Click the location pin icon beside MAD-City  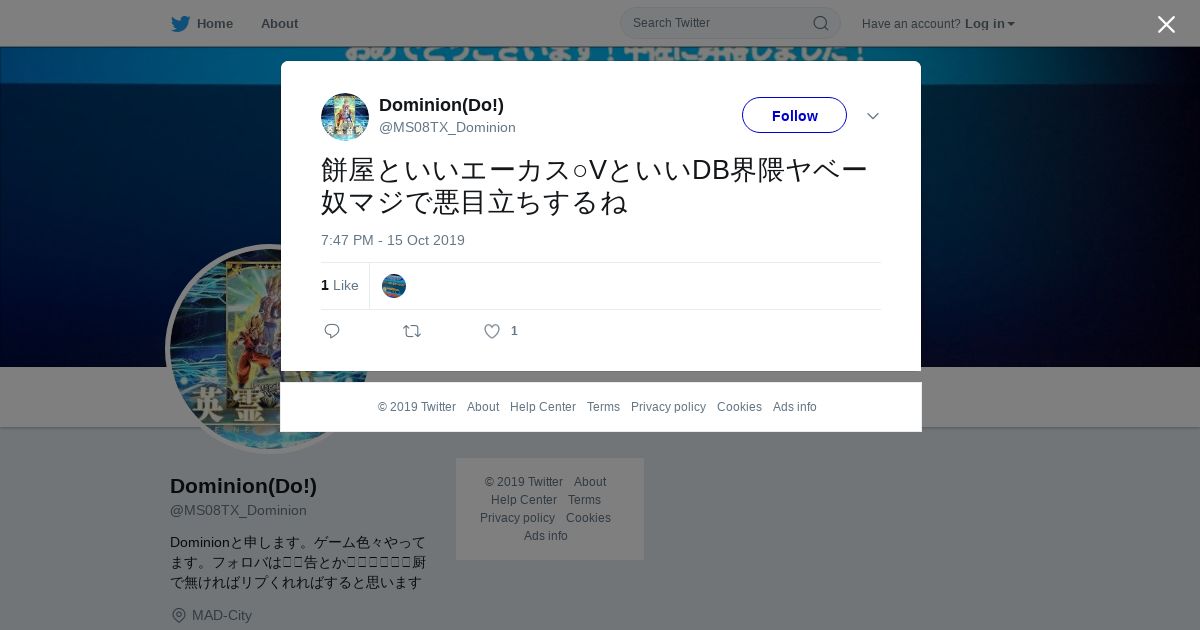coord(179,615)
